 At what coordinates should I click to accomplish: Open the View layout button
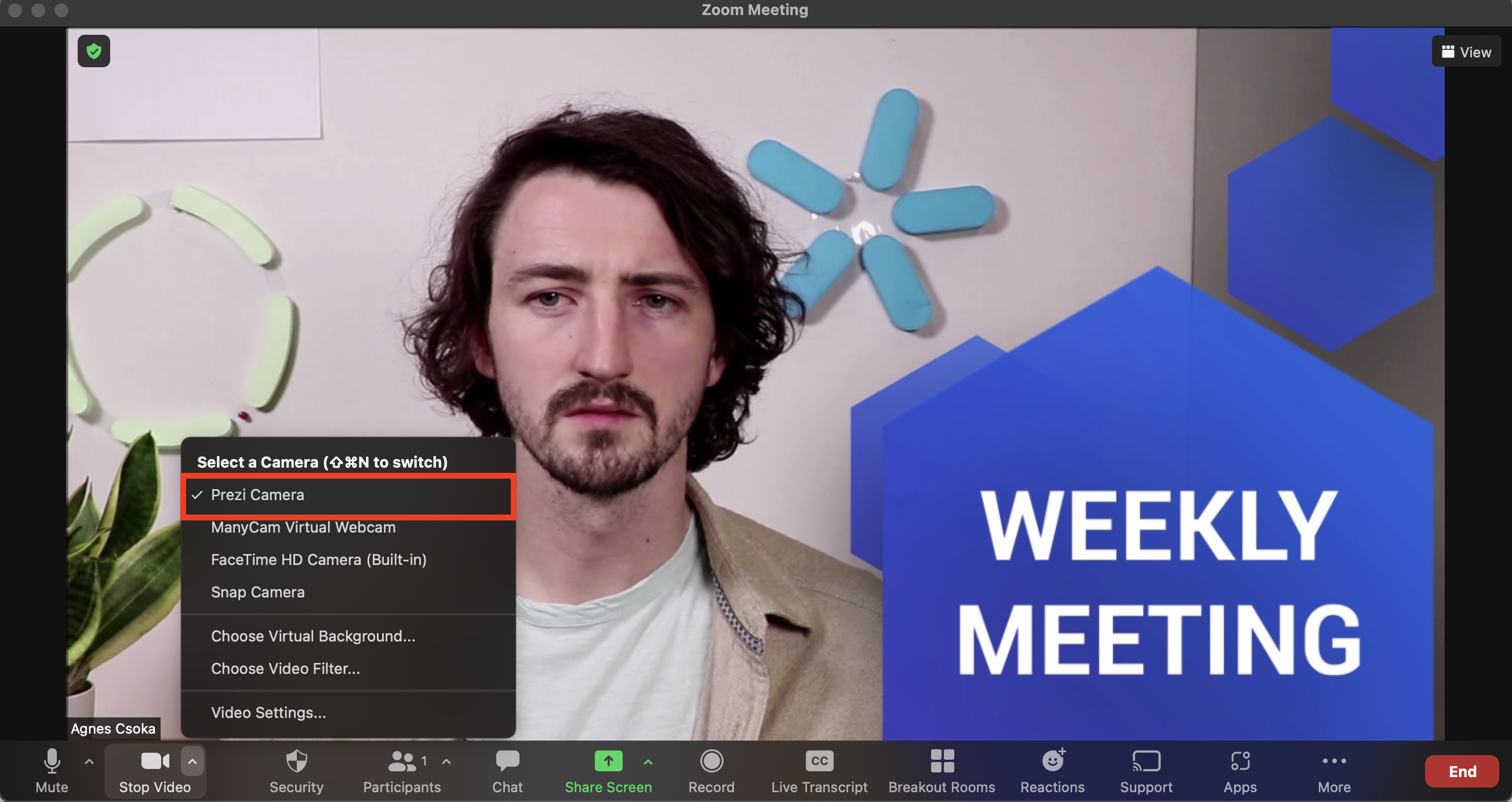coord(1466,52)
